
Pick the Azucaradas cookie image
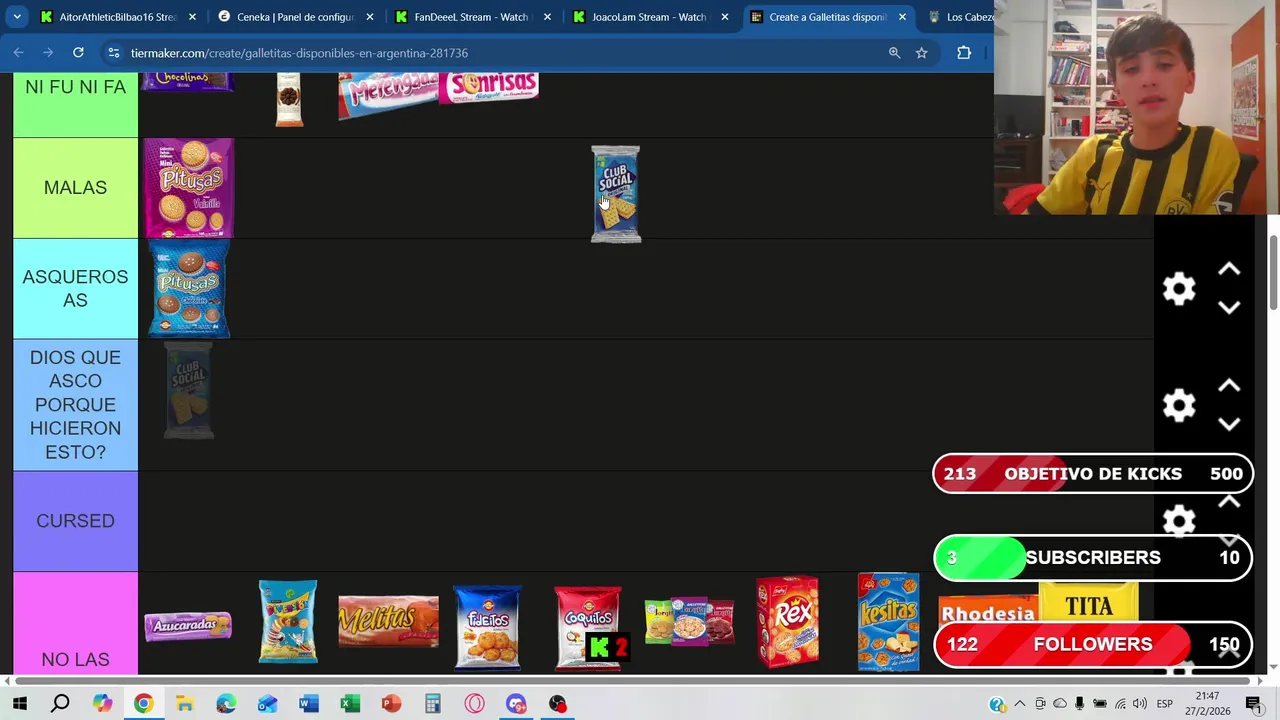[x=188, y=626]
